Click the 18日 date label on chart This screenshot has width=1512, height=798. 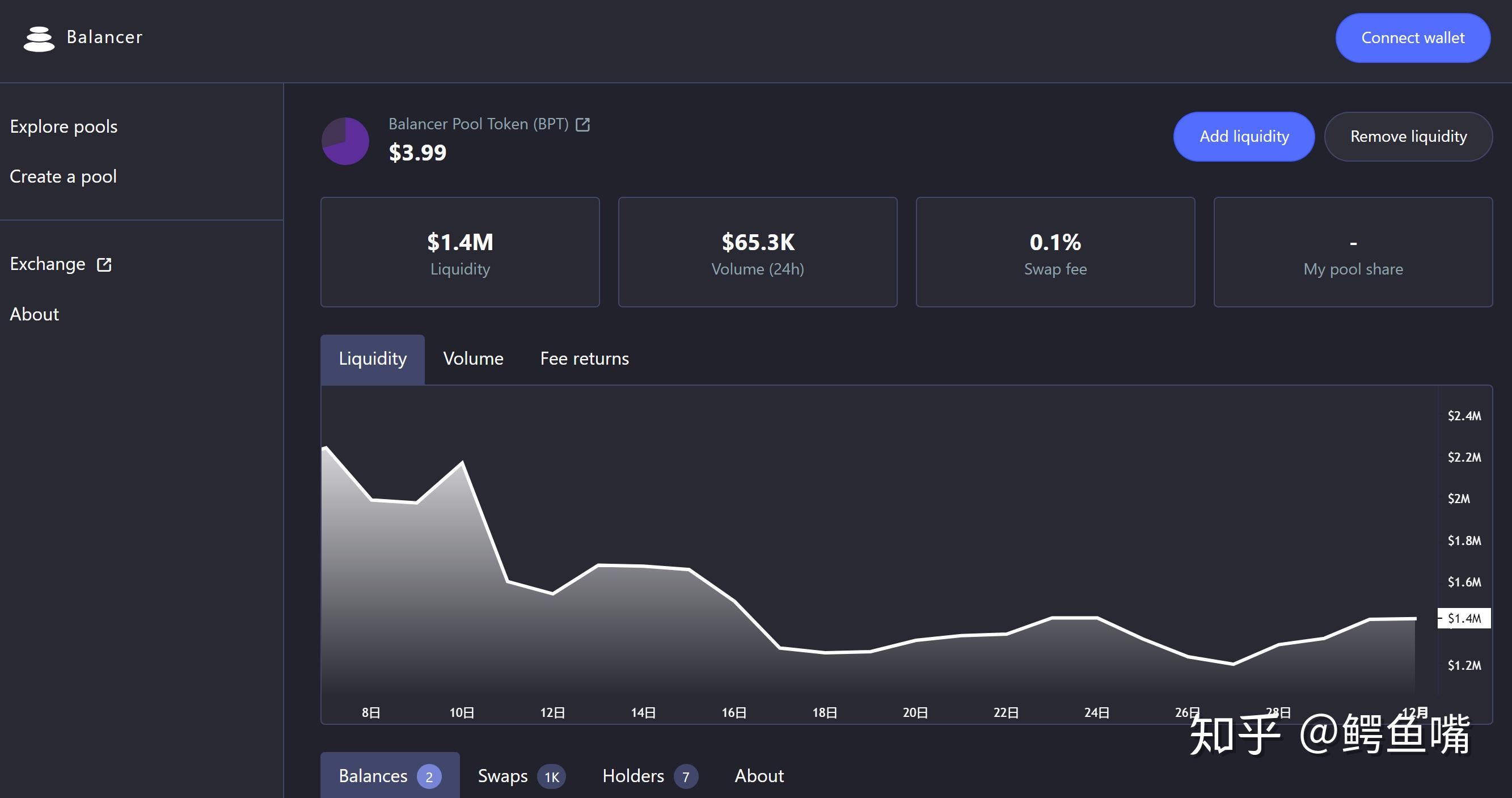pyautogui.click(x=825, y=713)
